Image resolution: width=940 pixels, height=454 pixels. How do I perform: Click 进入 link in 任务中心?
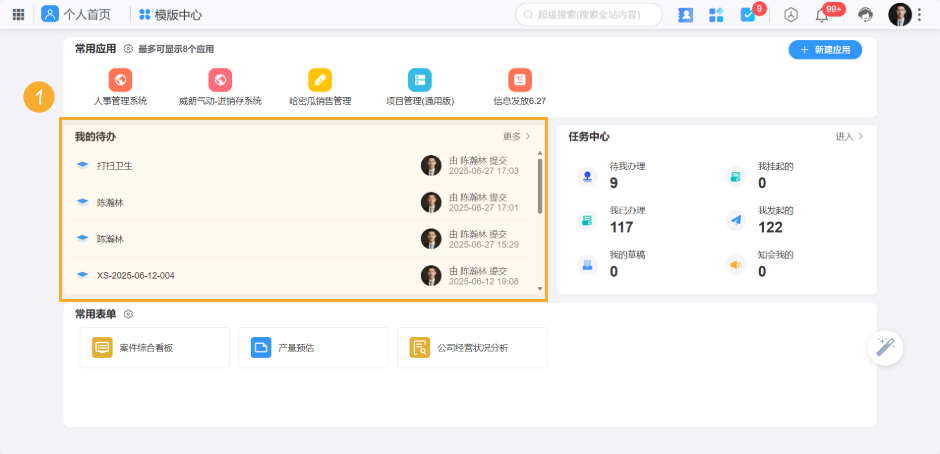coord(849,136)
